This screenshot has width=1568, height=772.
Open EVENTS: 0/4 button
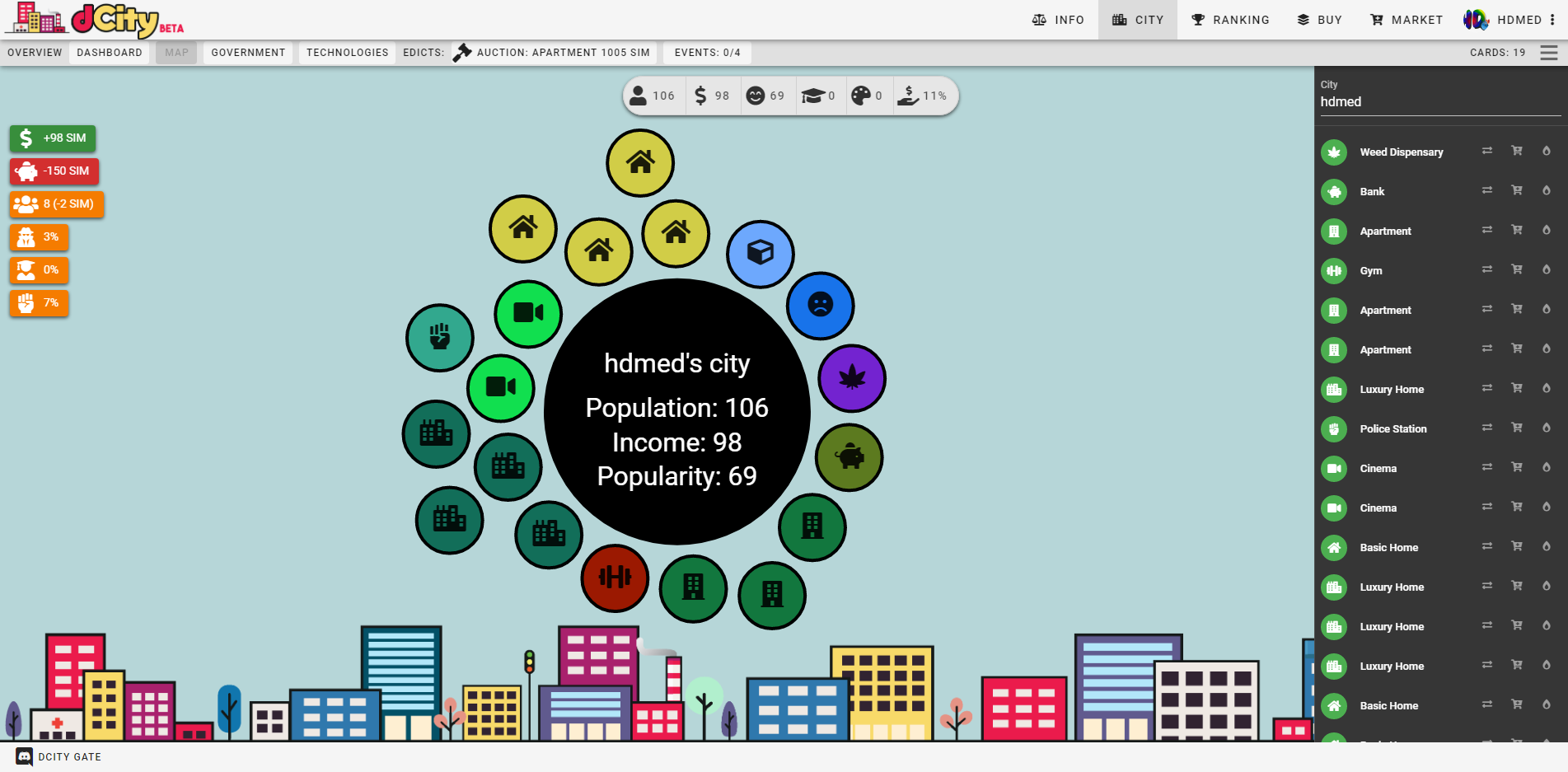tap(707, 53)
